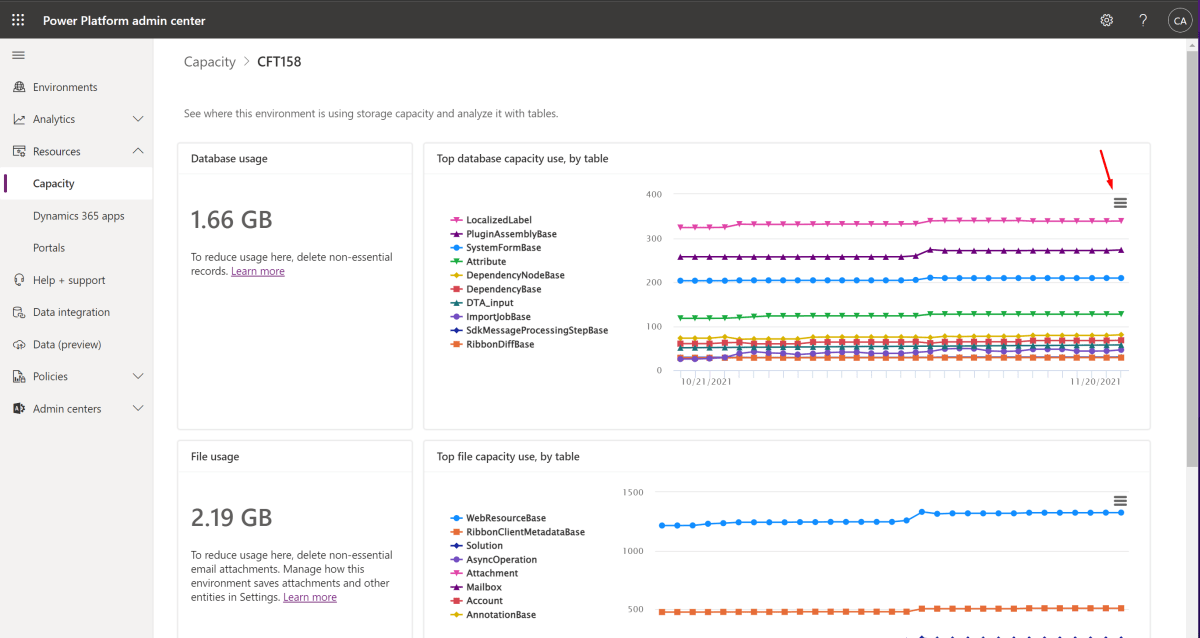Toggle SystemFormBase legend series
This screenshot has width=1200, height=638.
[x=496, y=248]
